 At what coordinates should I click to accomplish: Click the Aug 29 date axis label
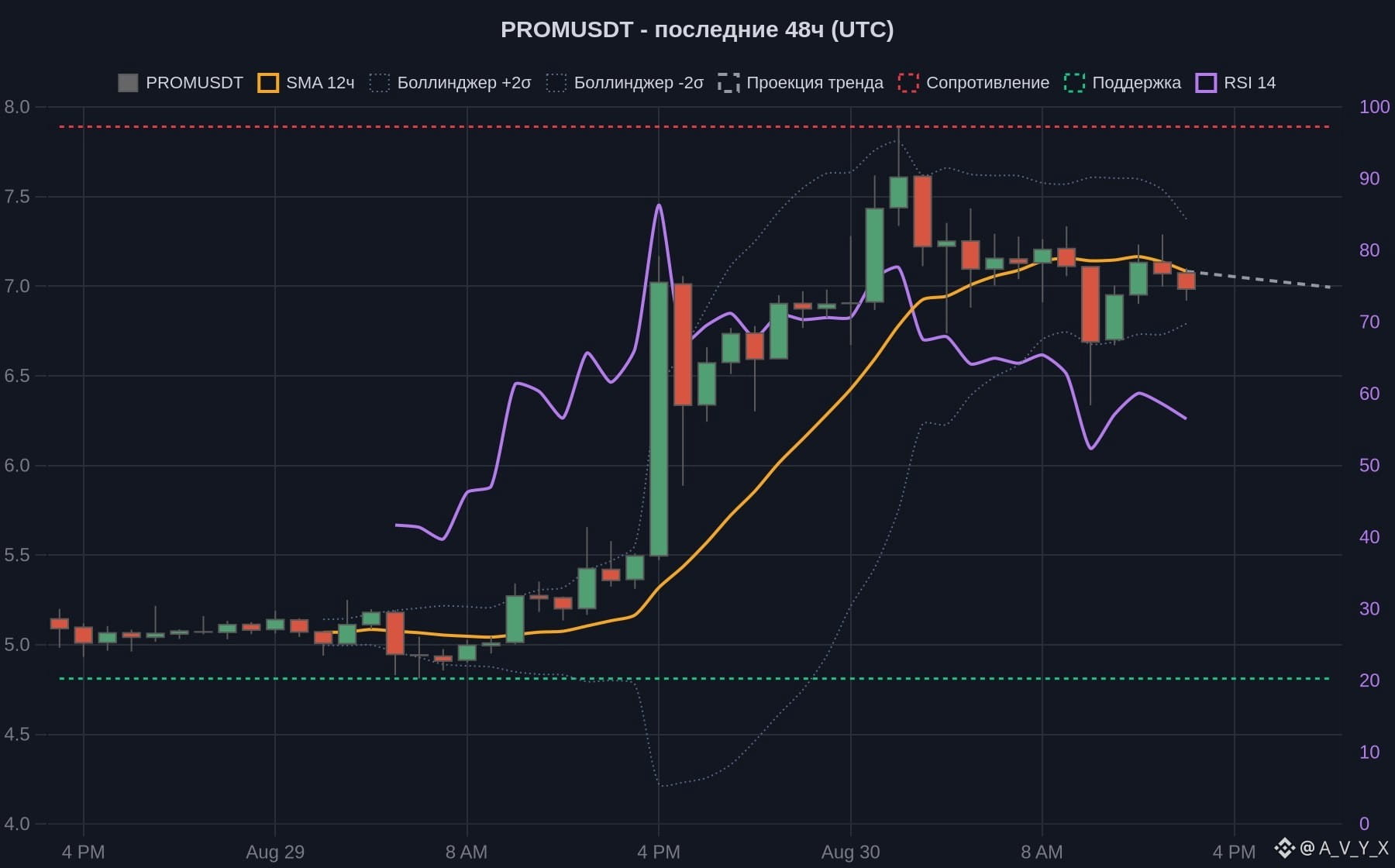275,852
